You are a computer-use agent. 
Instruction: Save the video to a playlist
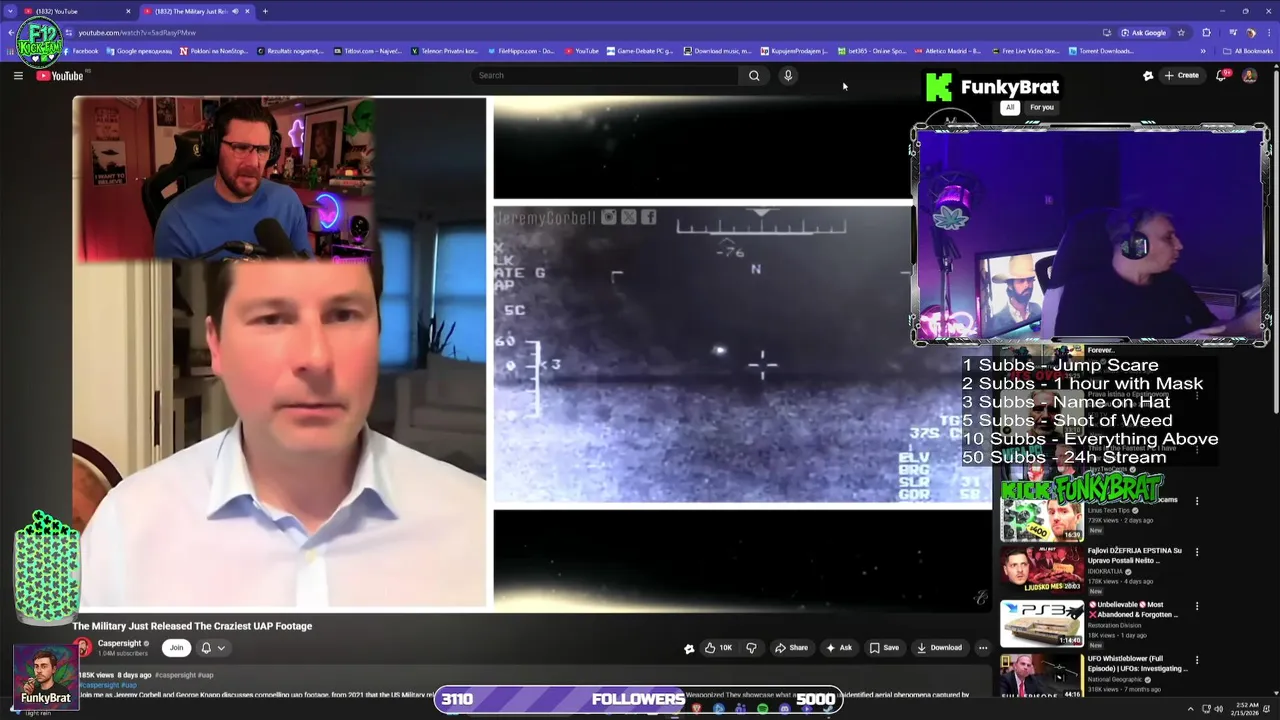pos(884,648)
